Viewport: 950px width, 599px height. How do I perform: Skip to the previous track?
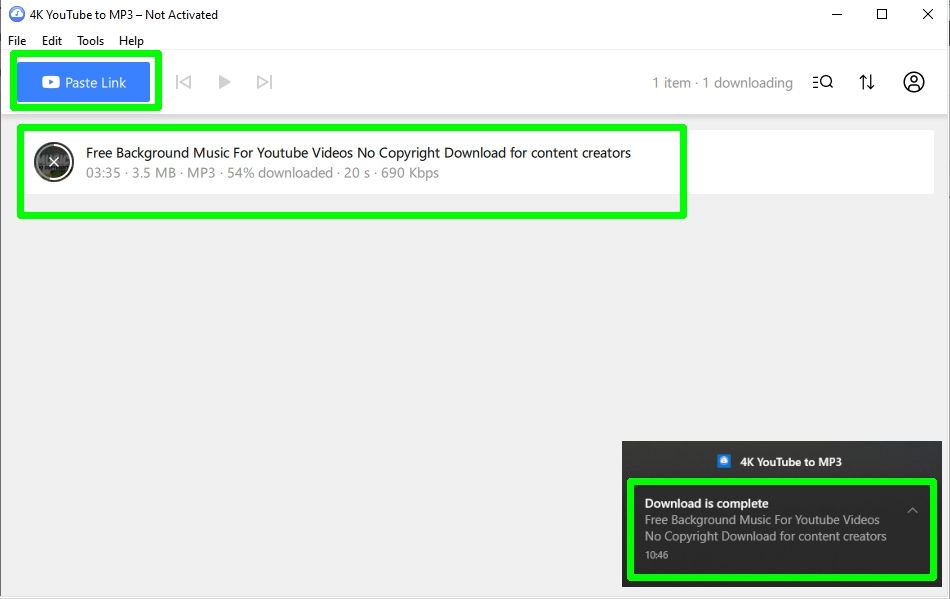pos(183,82)
